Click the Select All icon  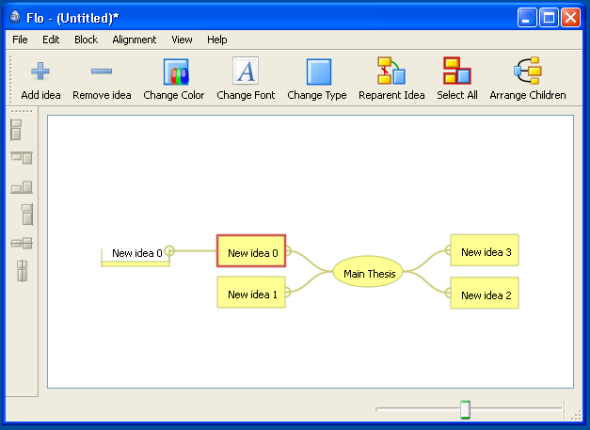coord(457,71)
